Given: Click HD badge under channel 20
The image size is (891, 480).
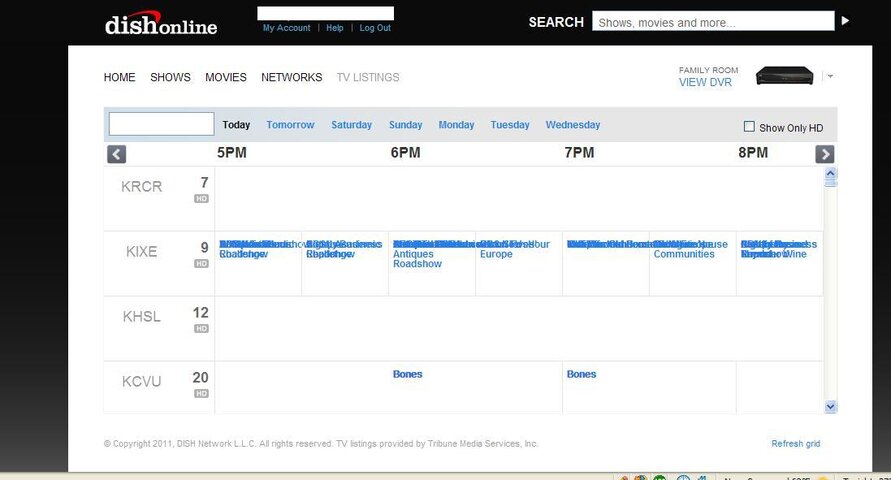Looking at the screenshot, I should point(201,393).
